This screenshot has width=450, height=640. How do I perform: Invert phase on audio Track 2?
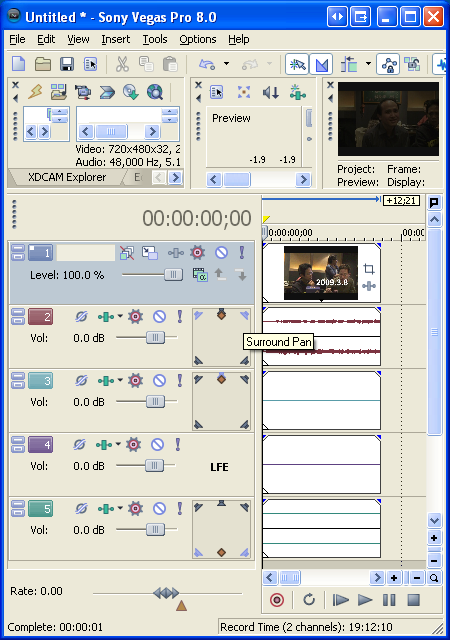[x=81, y=316]
